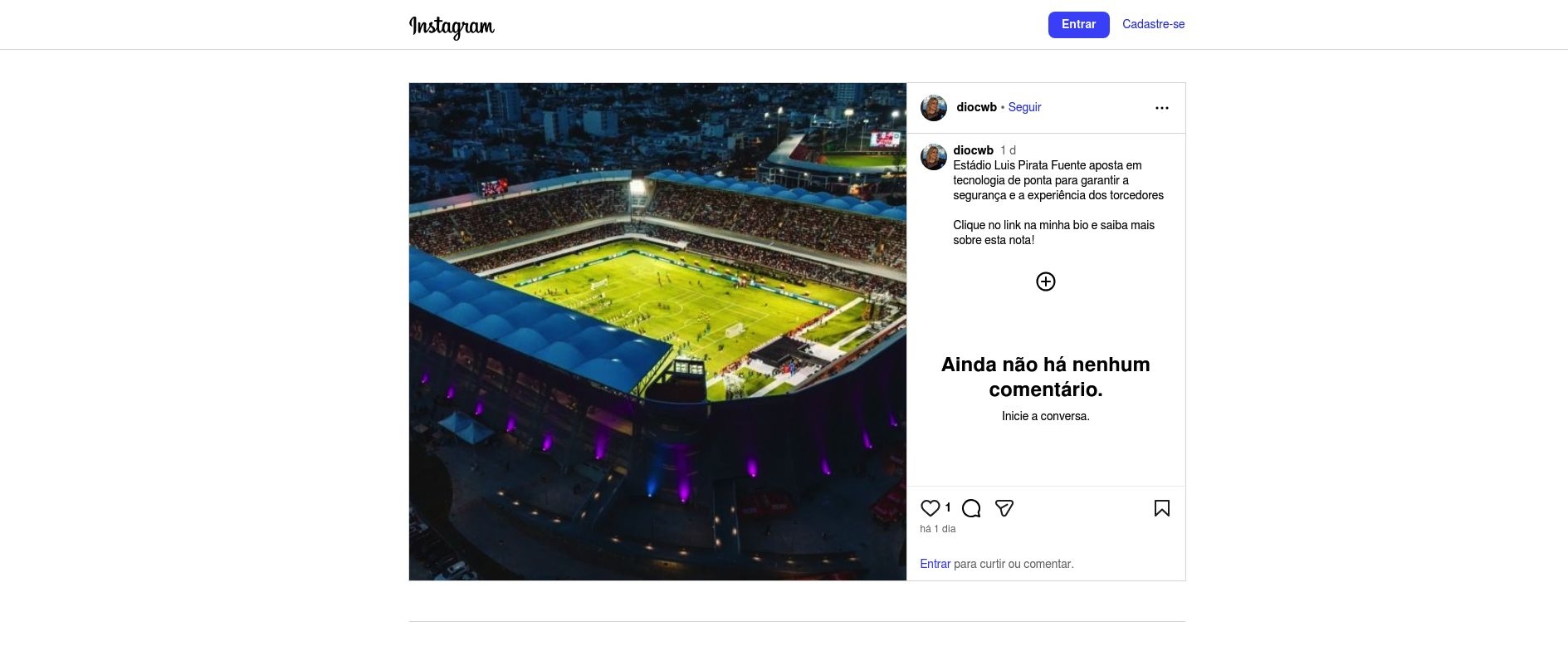Screen dimensions: 1568x656
Task: View the like count next to the heart
Action: [x=948, y=507]
